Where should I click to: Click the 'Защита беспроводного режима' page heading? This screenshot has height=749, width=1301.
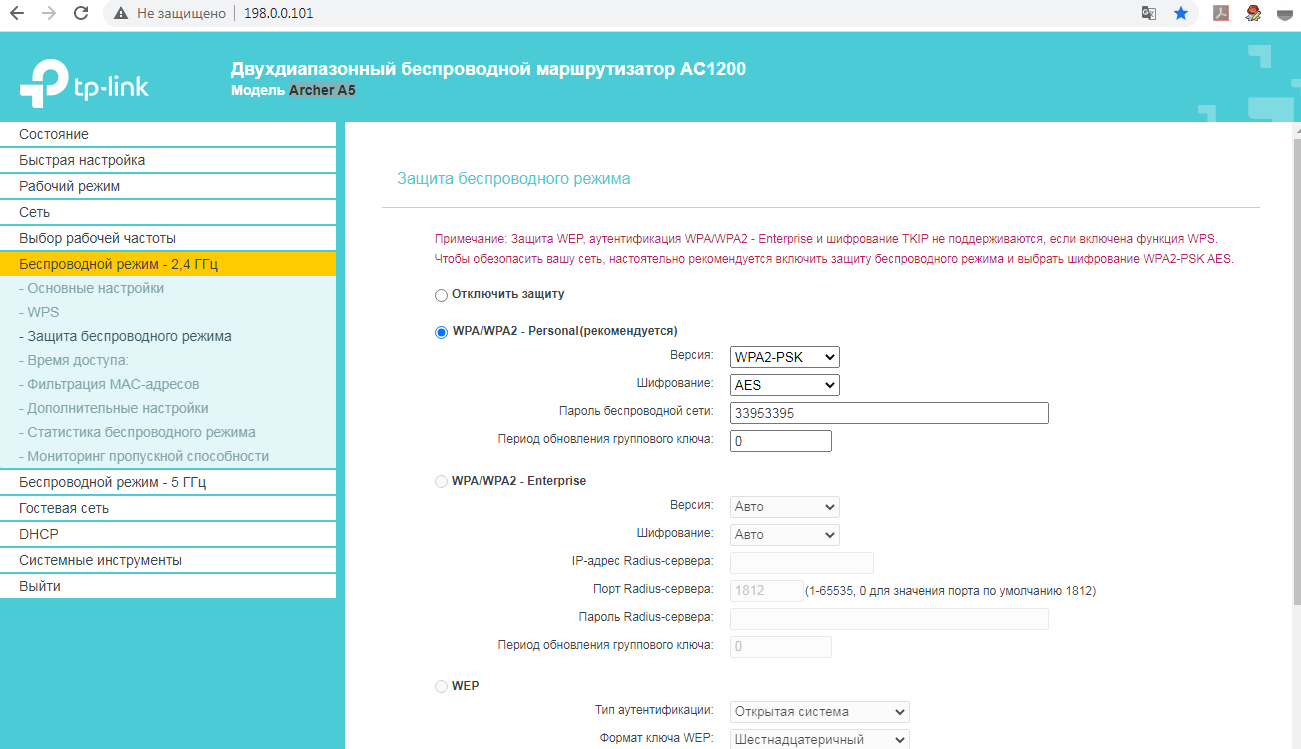(514, 179)
